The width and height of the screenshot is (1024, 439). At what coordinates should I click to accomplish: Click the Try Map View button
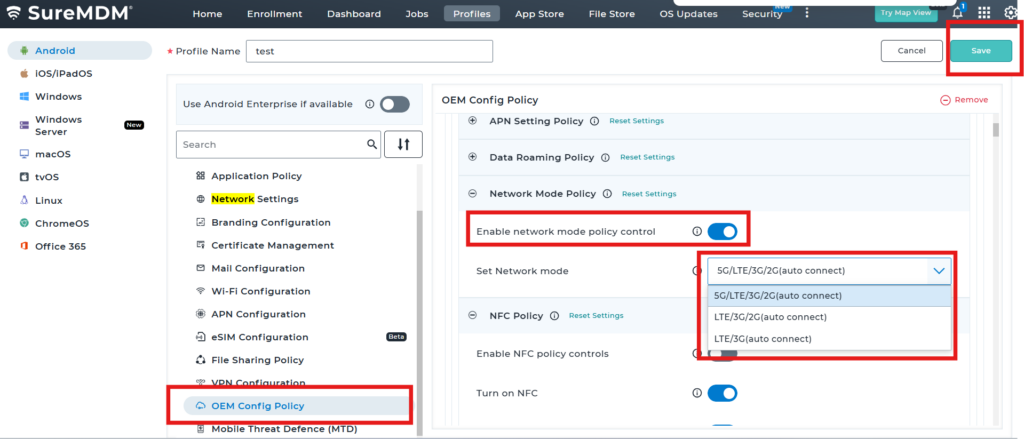coord(905,13)
